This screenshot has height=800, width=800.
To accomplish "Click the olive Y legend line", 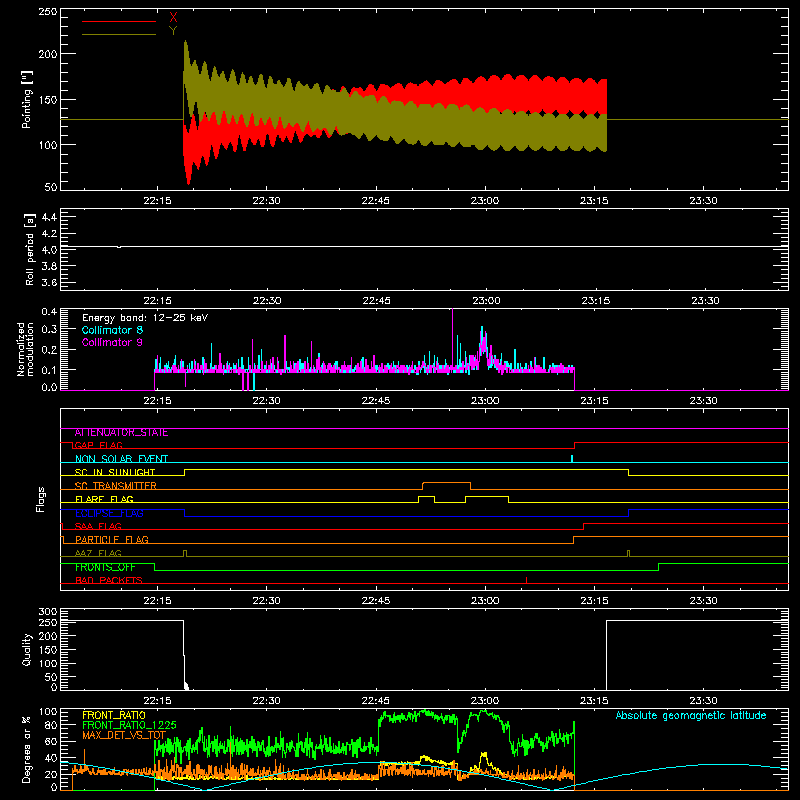I will (119, 35).
